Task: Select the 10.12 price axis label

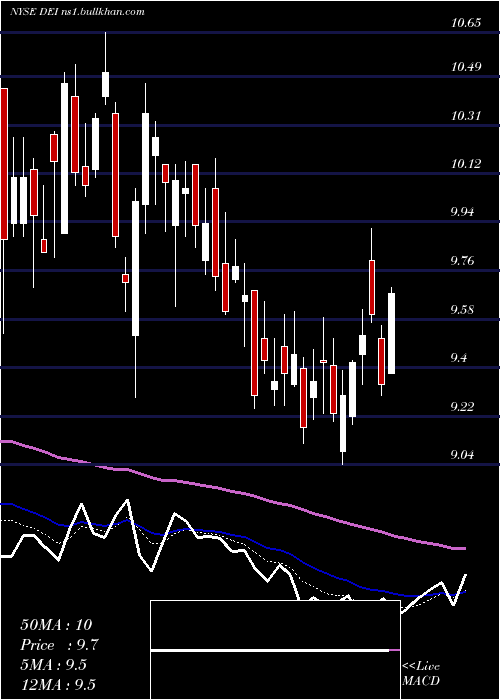Action: [x=466, y=164]
